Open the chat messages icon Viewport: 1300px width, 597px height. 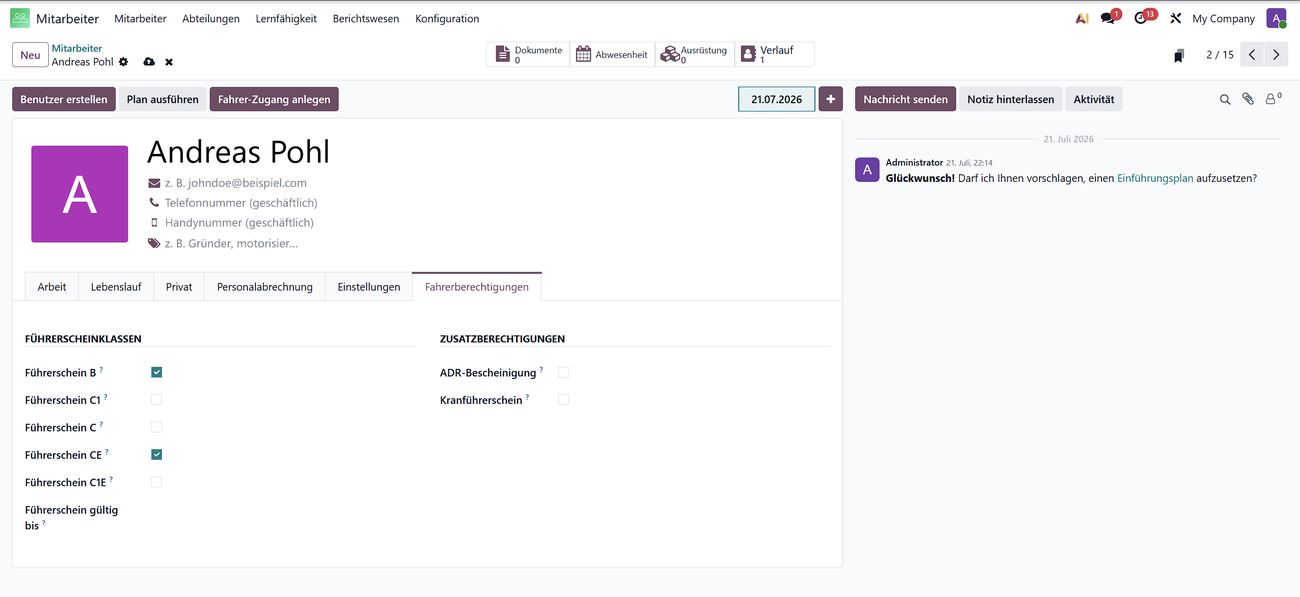coord(1108,18)
